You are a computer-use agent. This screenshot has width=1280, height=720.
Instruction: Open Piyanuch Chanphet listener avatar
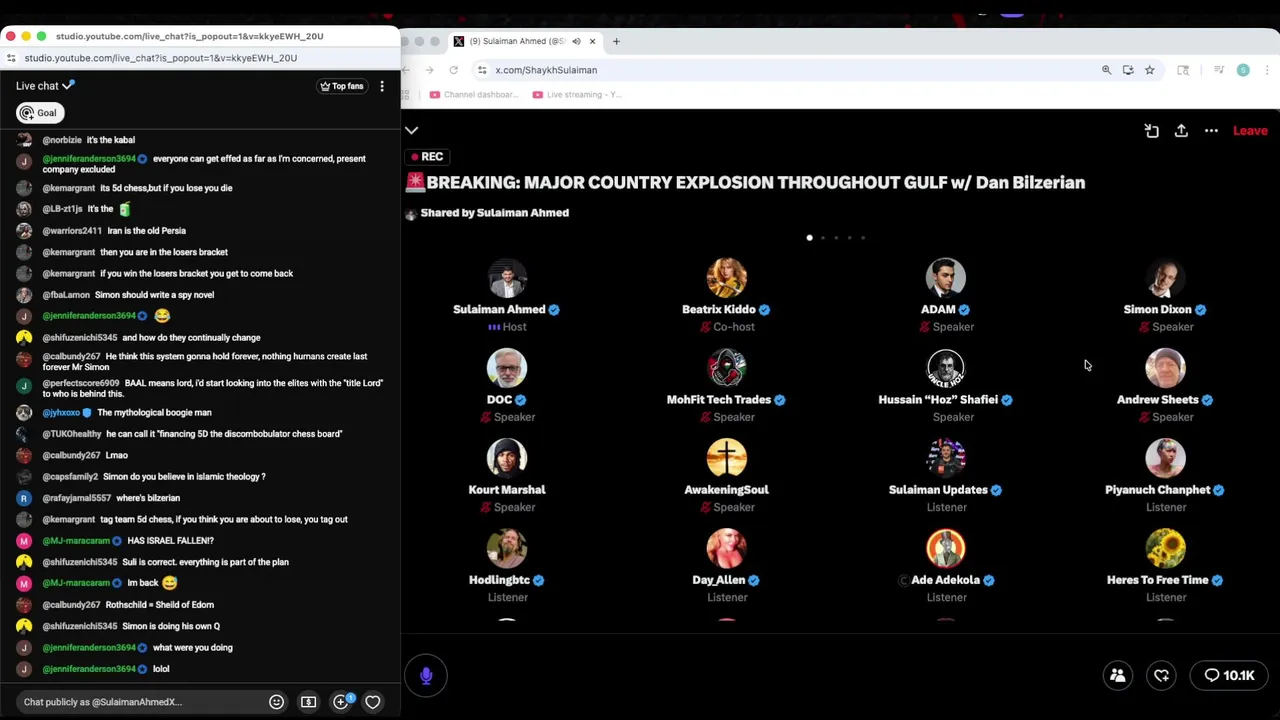tap(1166, 458)
